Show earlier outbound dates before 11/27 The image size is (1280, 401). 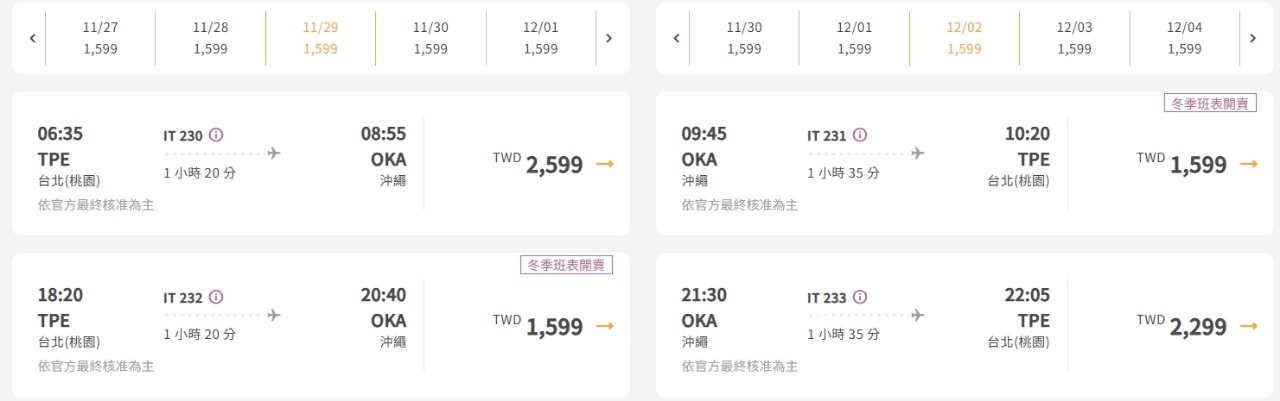(32, 38)
